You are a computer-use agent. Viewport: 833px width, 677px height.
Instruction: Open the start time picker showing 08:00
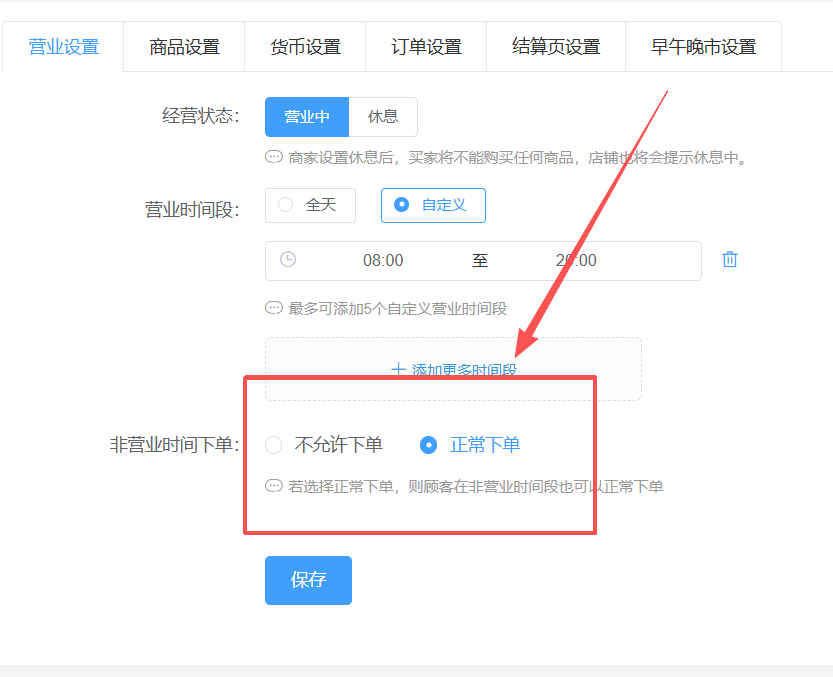point(383,261)
